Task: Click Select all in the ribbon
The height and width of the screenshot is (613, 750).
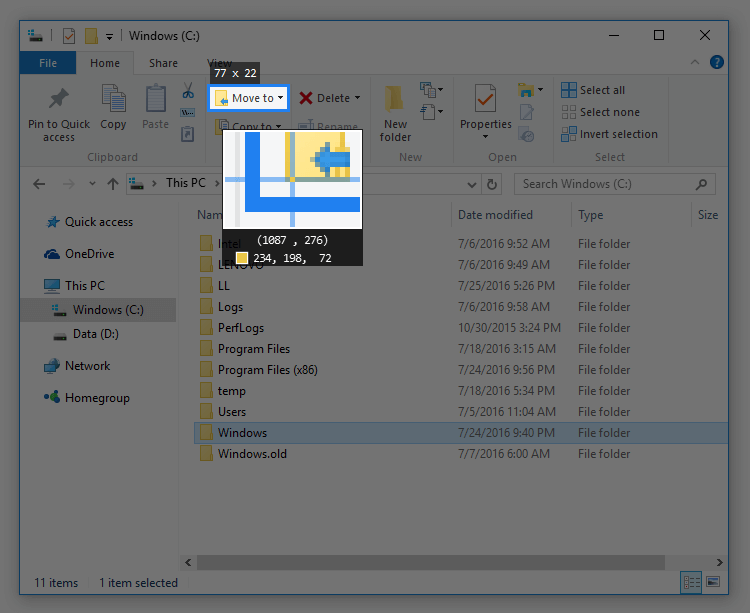Action: point(602,90)
